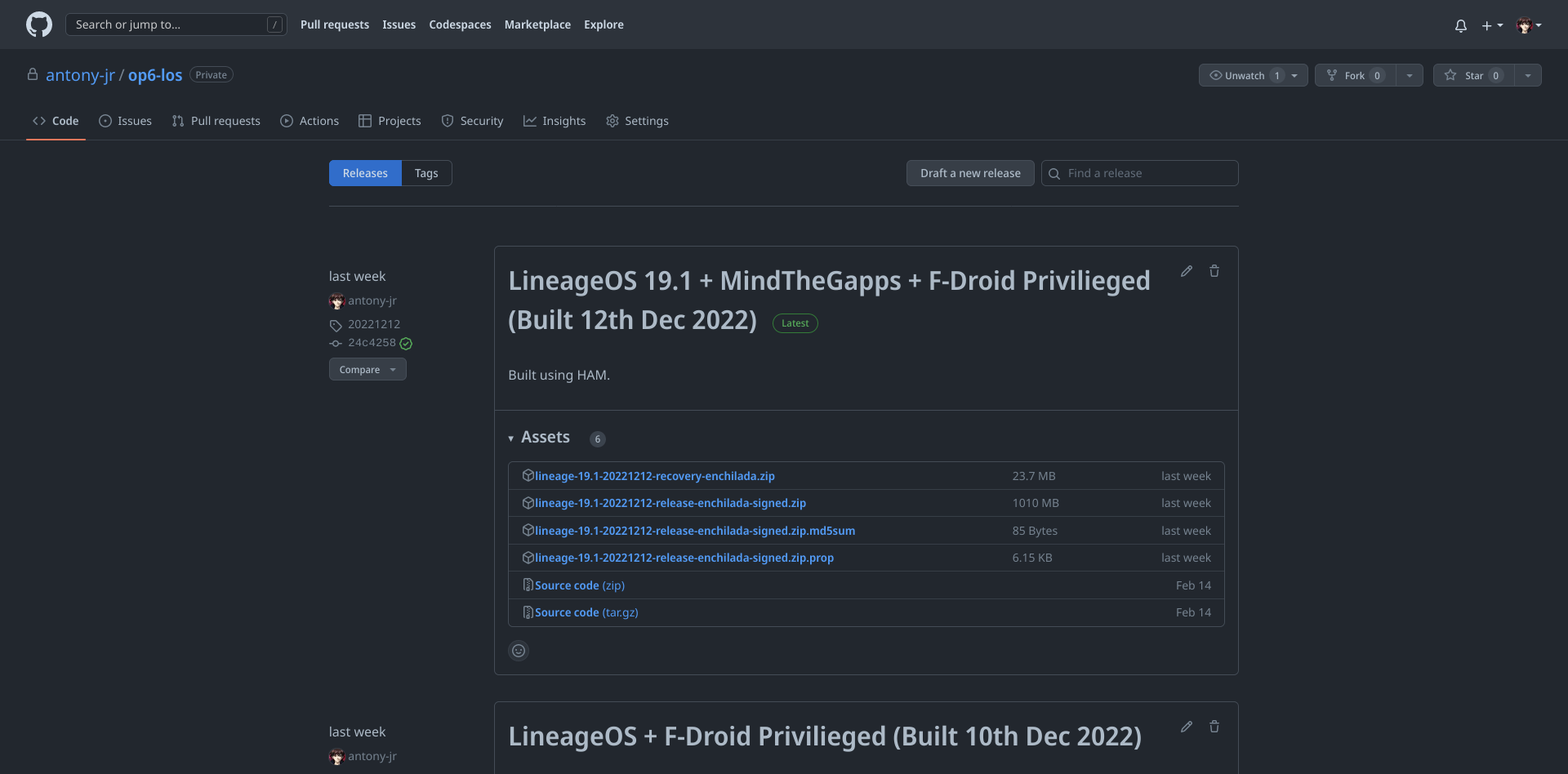The image size is (1568, 774).
Task: Open tag 20221212
Action: (x=374, y=324)
